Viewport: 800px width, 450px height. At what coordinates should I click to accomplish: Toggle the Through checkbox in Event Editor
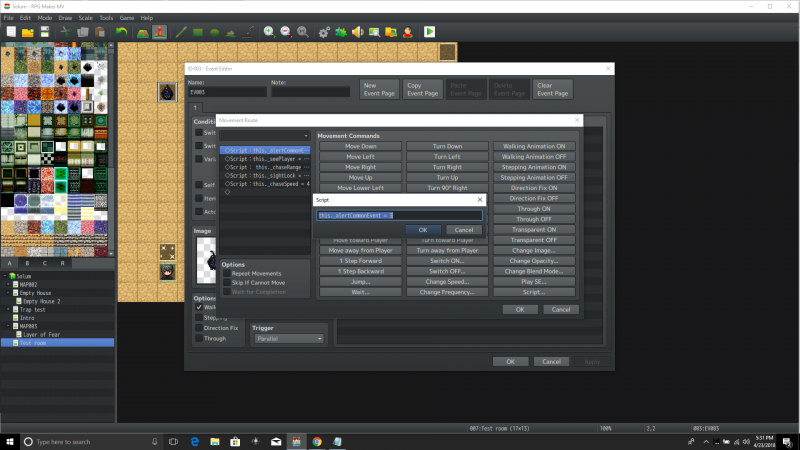(x=199, y=338)
